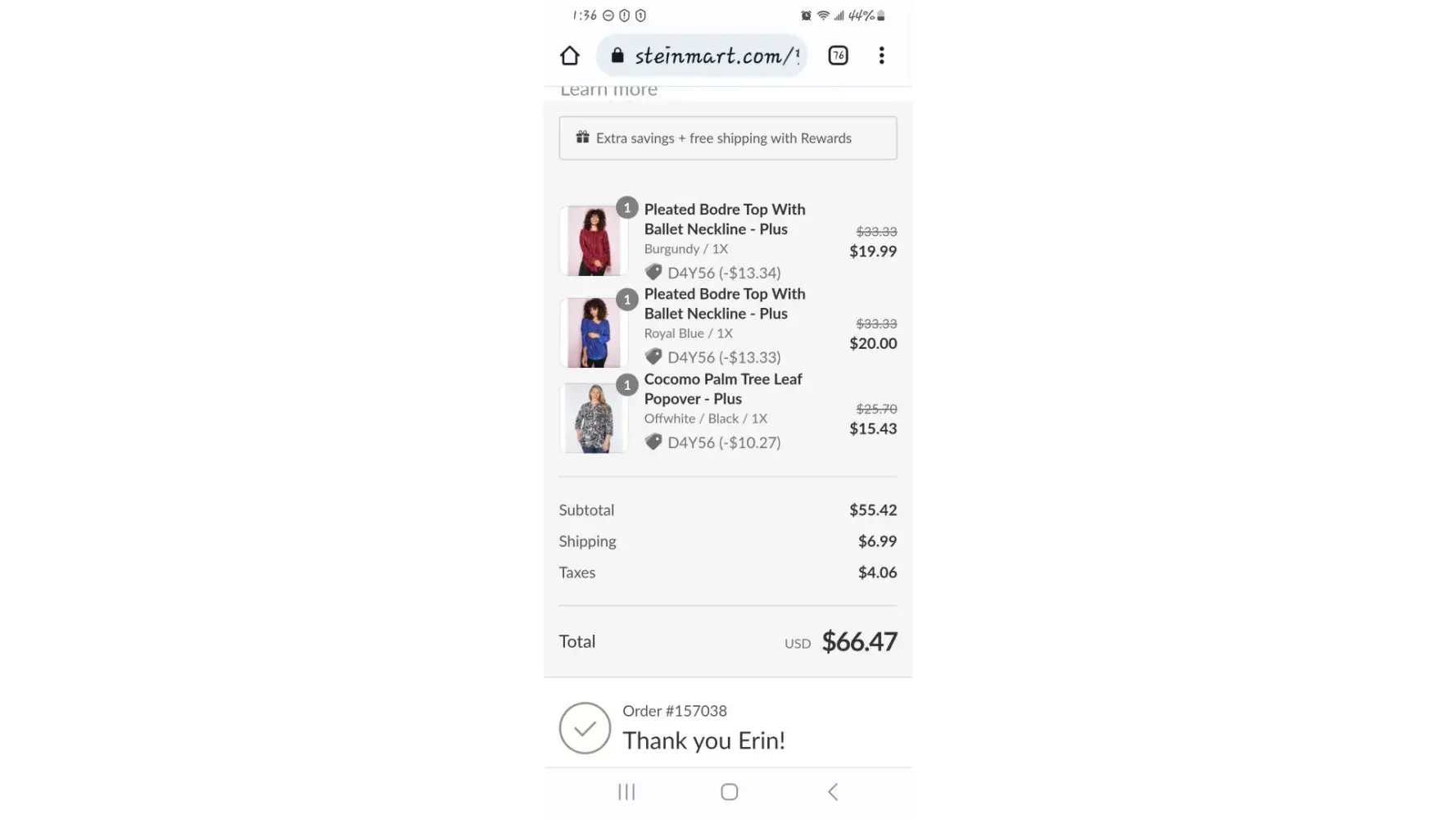Tap the Order #157038 text
The image size is (1456, 819).
point(675,711)
